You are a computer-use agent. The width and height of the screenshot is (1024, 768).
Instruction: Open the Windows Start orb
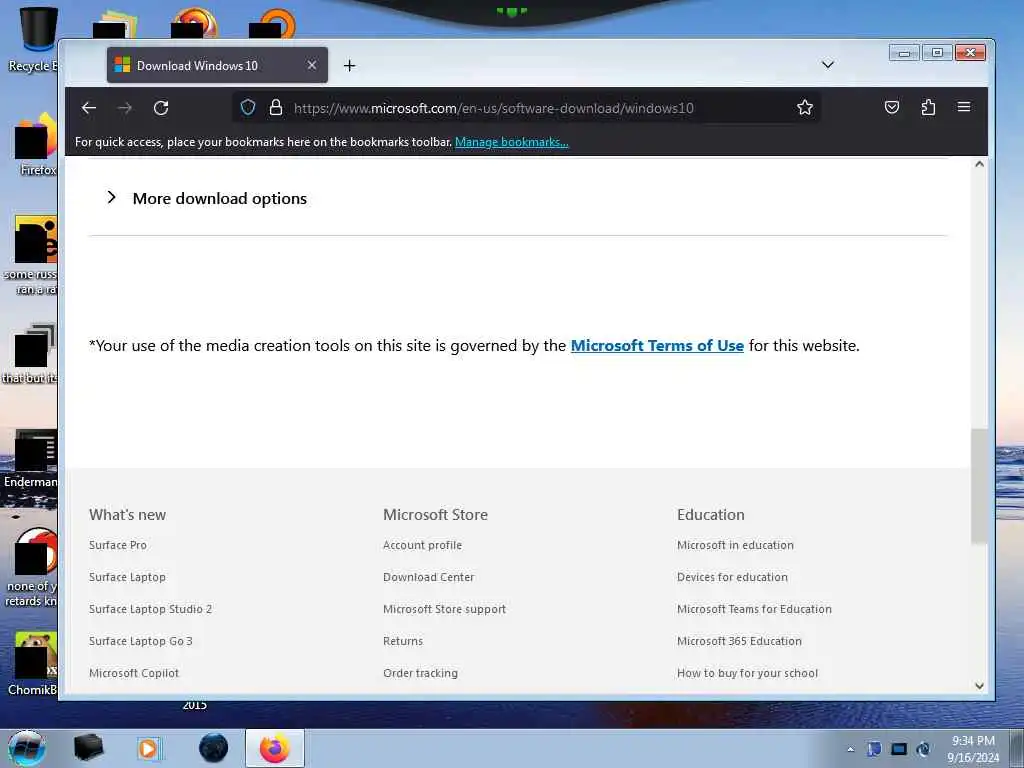click(x=27, y=748)
